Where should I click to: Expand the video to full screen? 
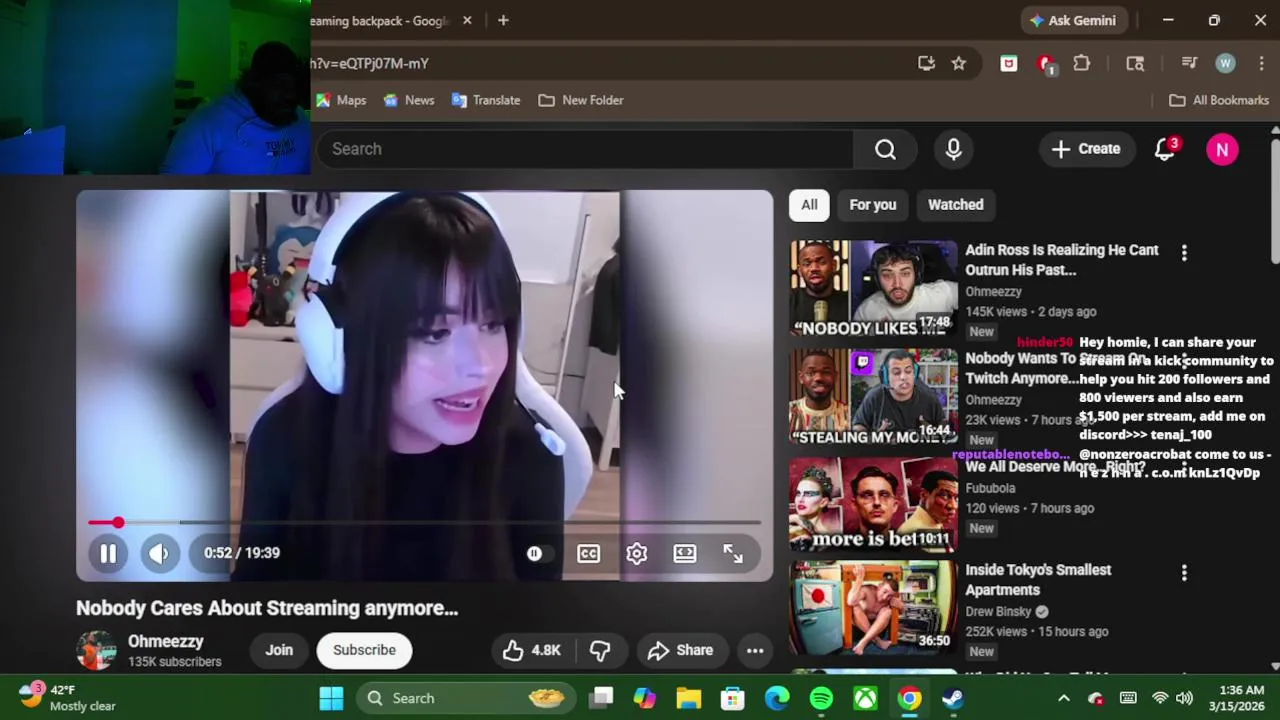pyautogui.click(x=733, y=553)
